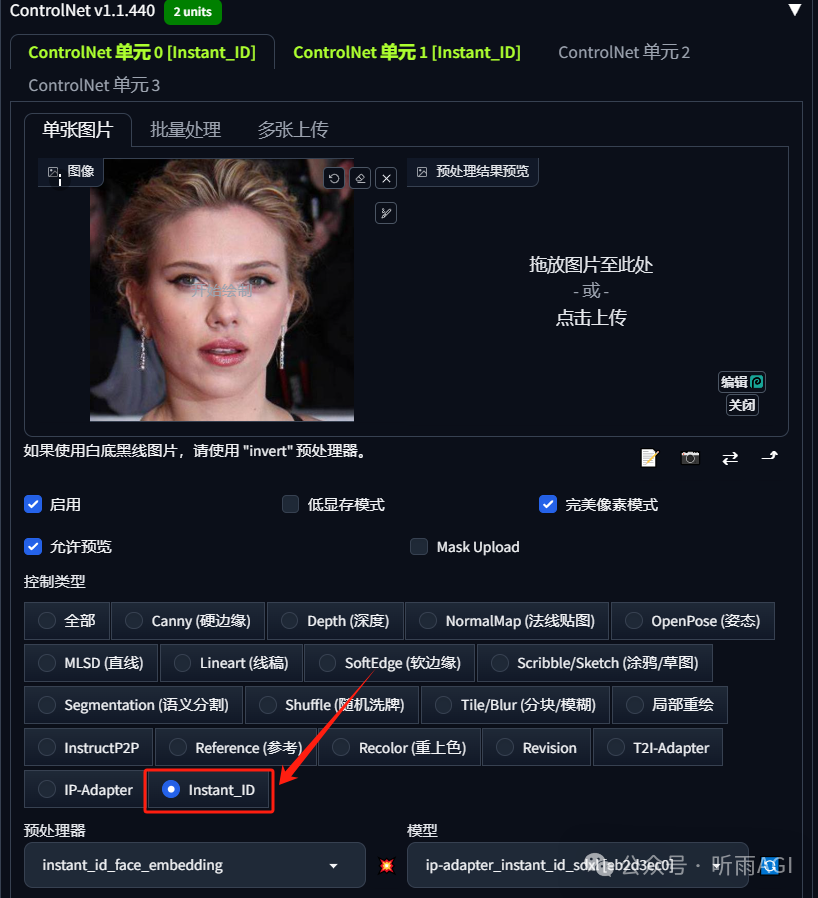
Task: Switch to ControlNet 单元 1 tab
Action: (x=407, y=52)
